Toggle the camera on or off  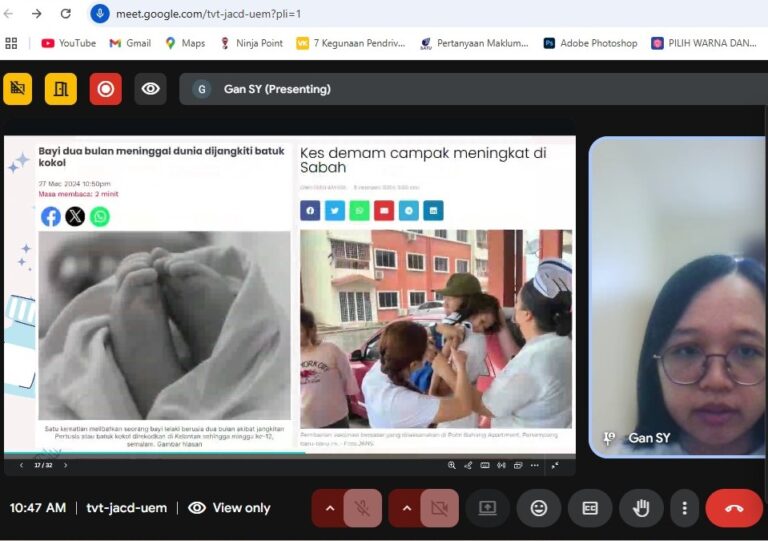coord(438,508)
